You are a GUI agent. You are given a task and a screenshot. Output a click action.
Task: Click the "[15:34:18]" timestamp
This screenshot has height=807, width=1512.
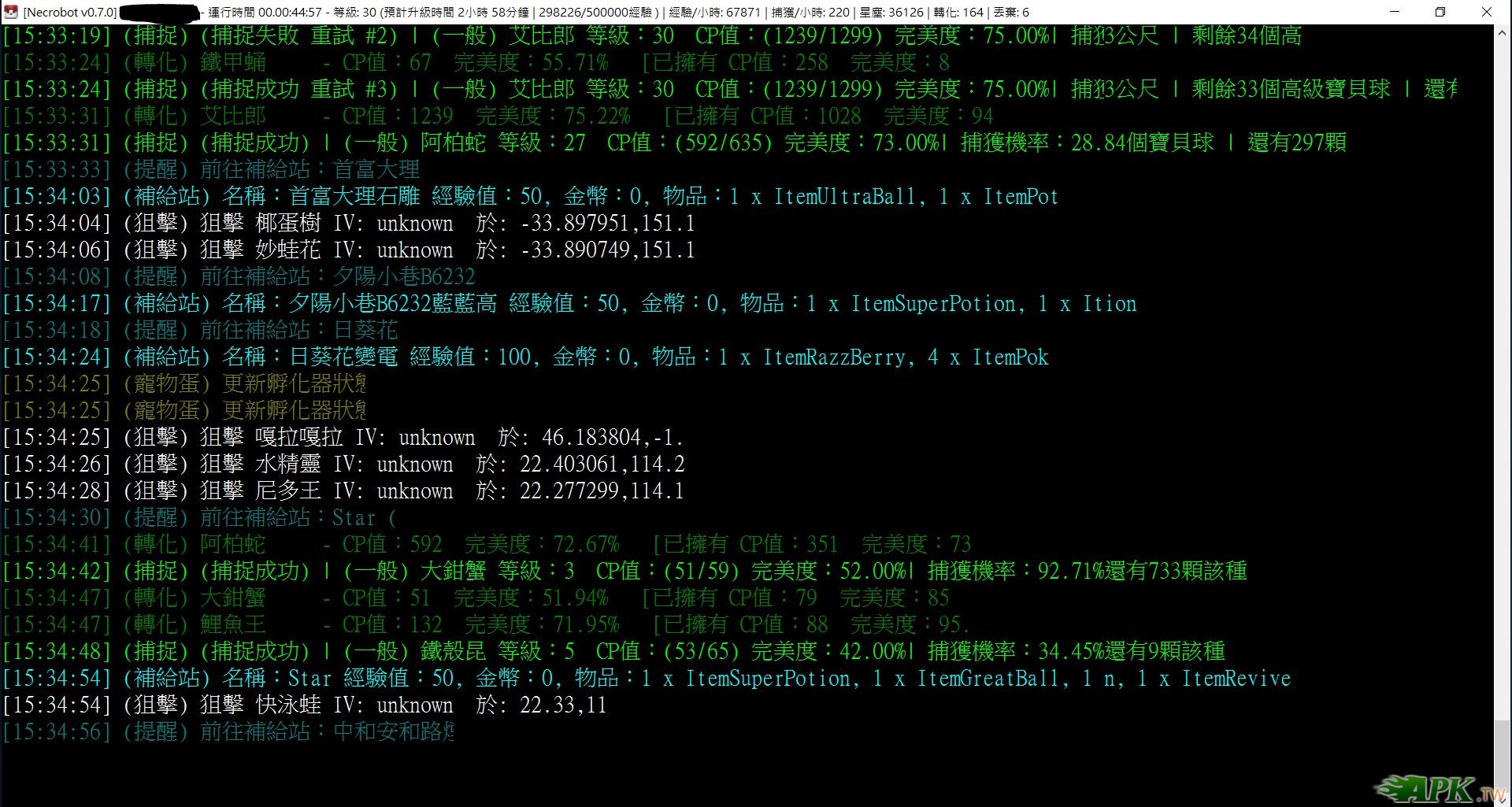coord(57,331)
